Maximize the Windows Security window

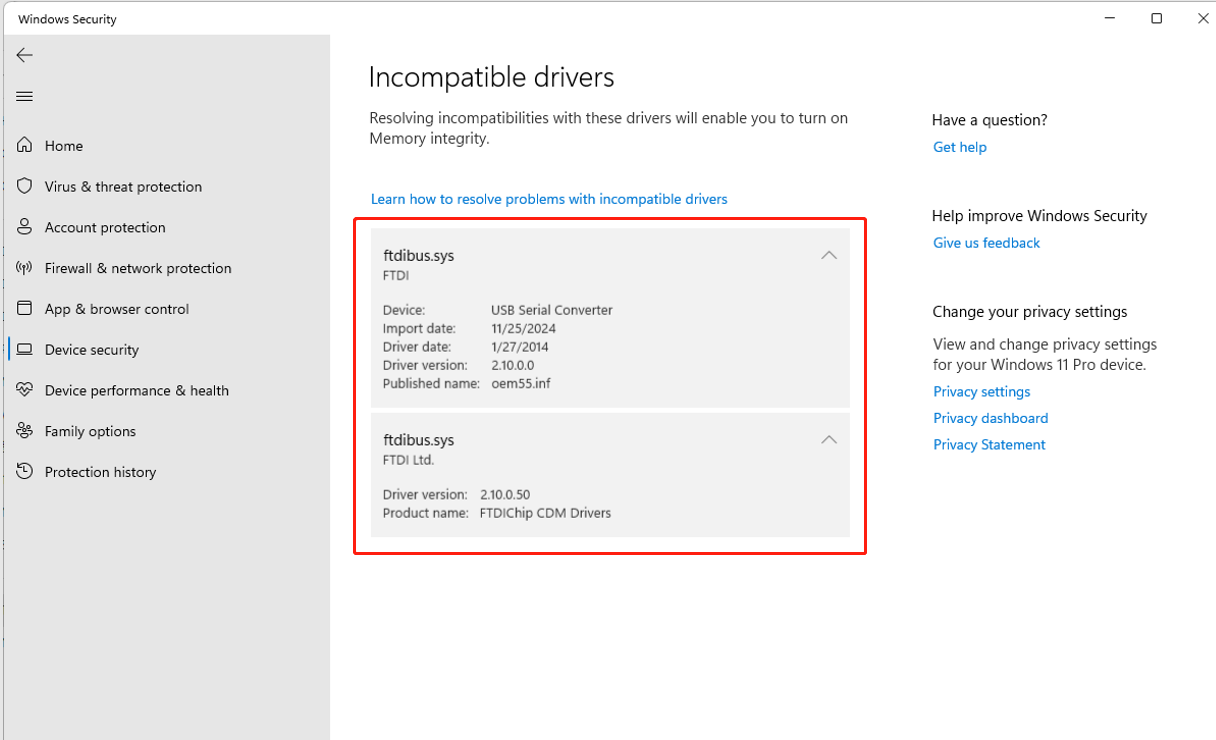click(1157, 18)
